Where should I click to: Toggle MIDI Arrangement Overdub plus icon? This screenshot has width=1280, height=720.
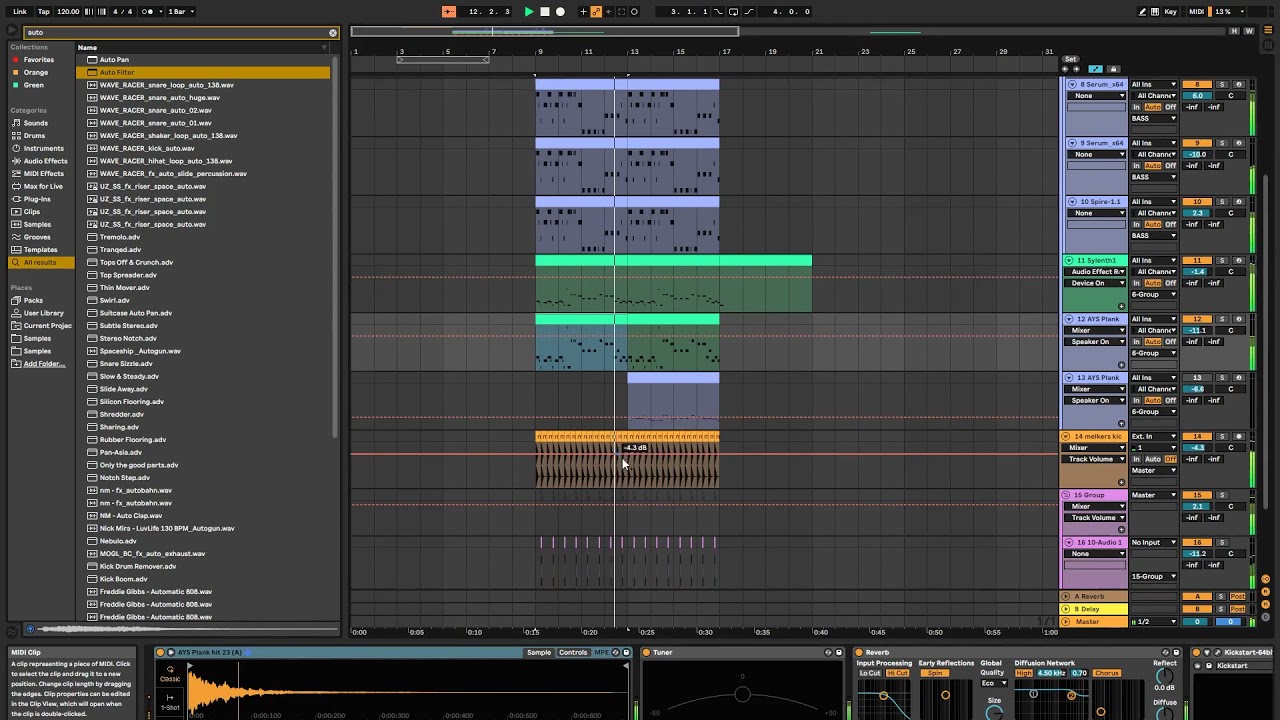(x=583, y=12)
